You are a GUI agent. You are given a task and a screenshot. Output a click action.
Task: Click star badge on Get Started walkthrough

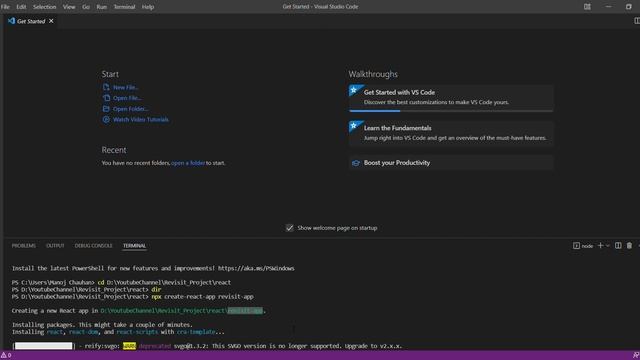point(354,90)
